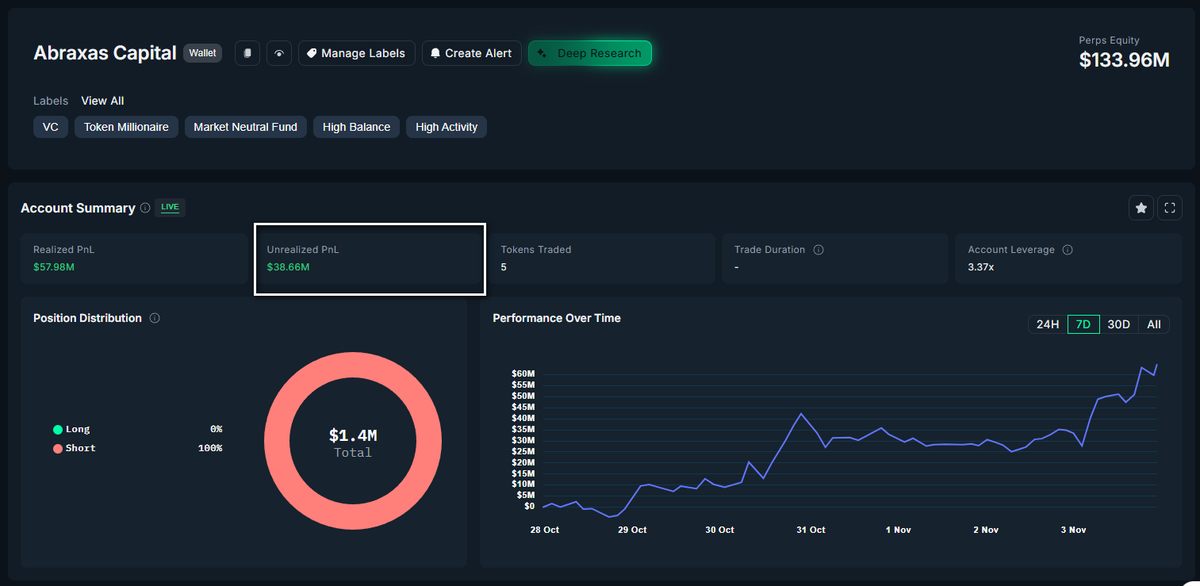The height and width of the screenshot is (586, 1200).
Task: Click the info icon next to Trade Duration
Action: tap(820, 249)
